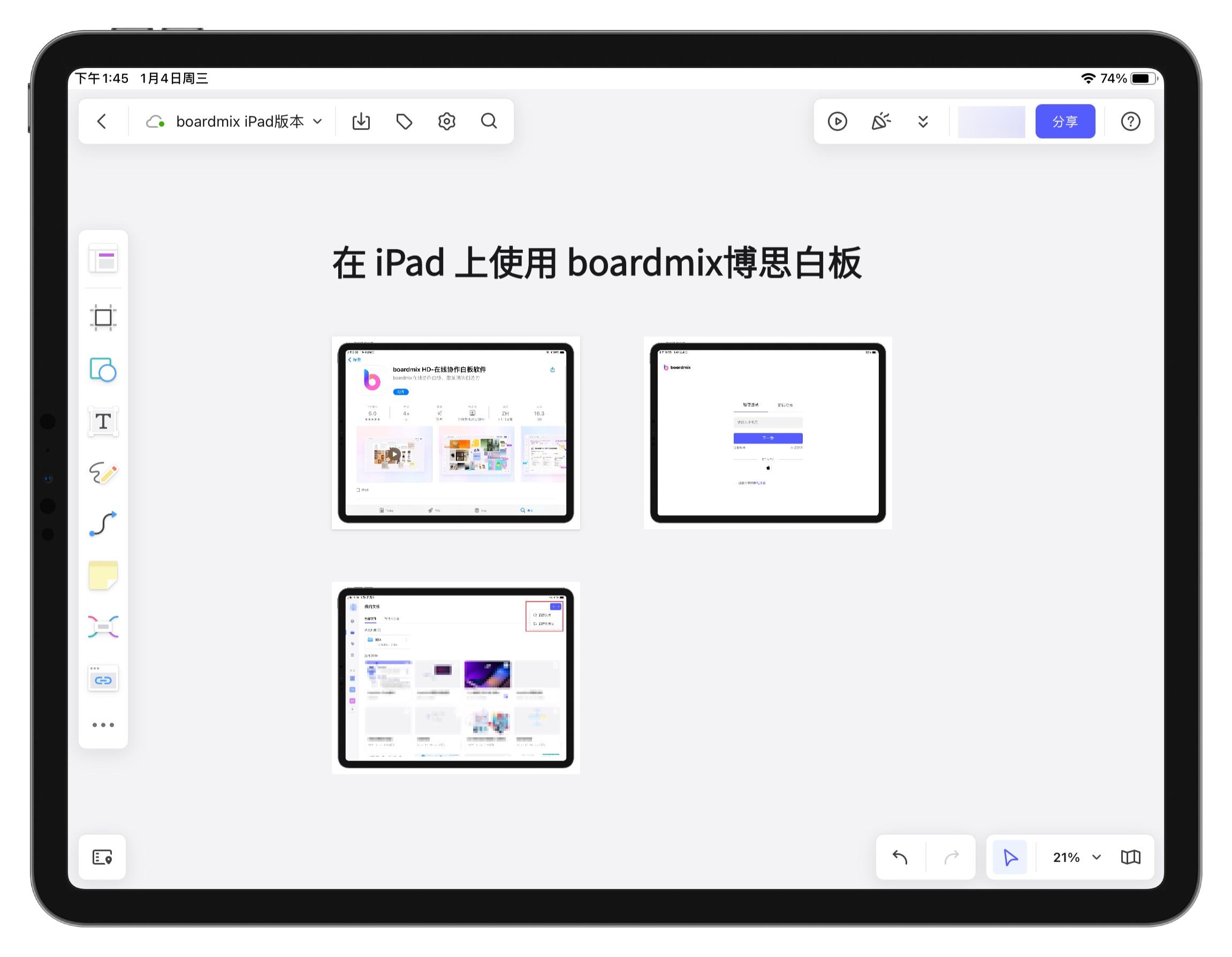This screenshot has height=957, width=1232.
Task: Expand the boardmix iPad版本 title dropdown
Action: pos(317,121)
